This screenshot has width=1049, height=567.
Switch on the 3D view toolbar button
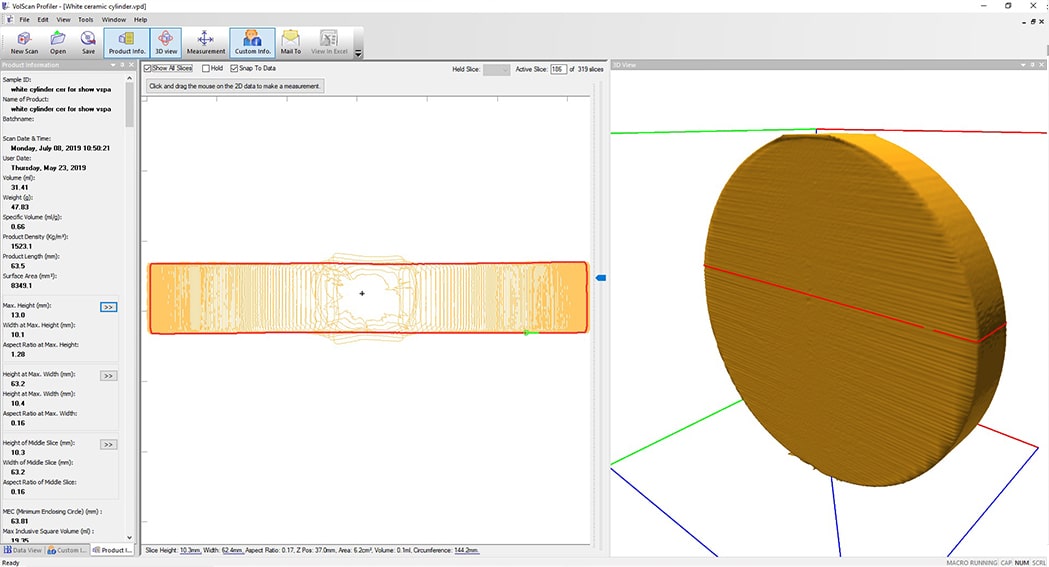pyautogui.click(x=166, y=41)
